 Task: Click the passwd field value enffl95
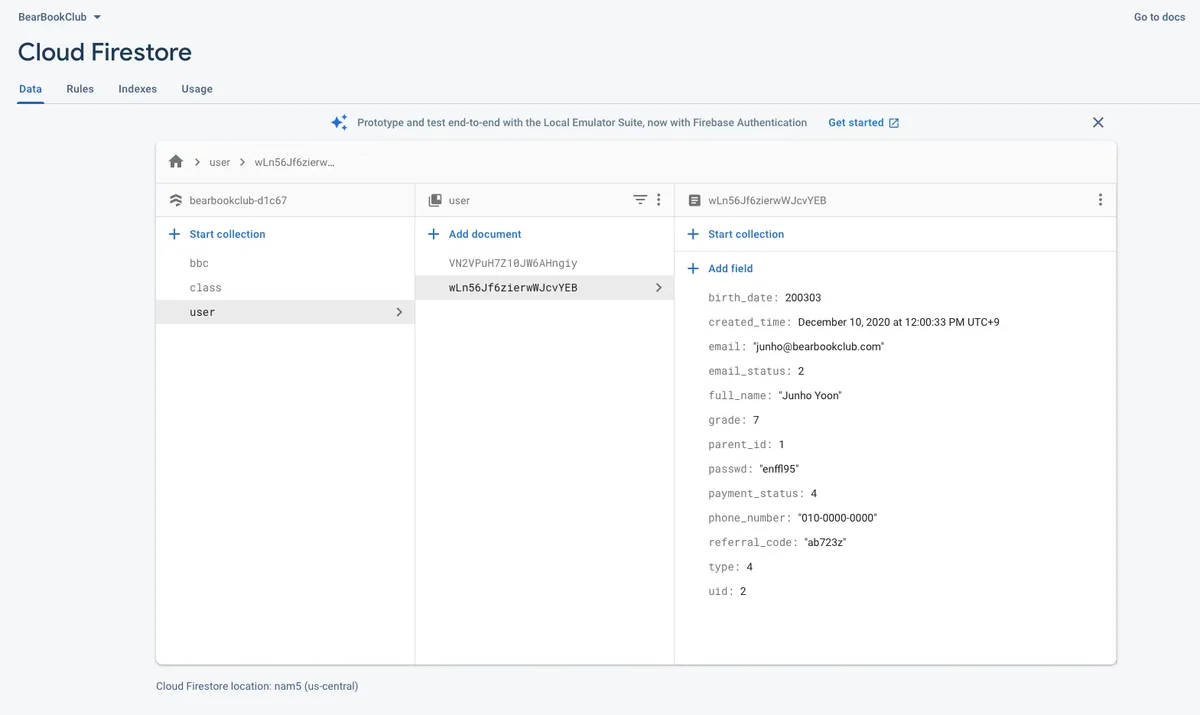pyautogui.click(x=779, y=469)
